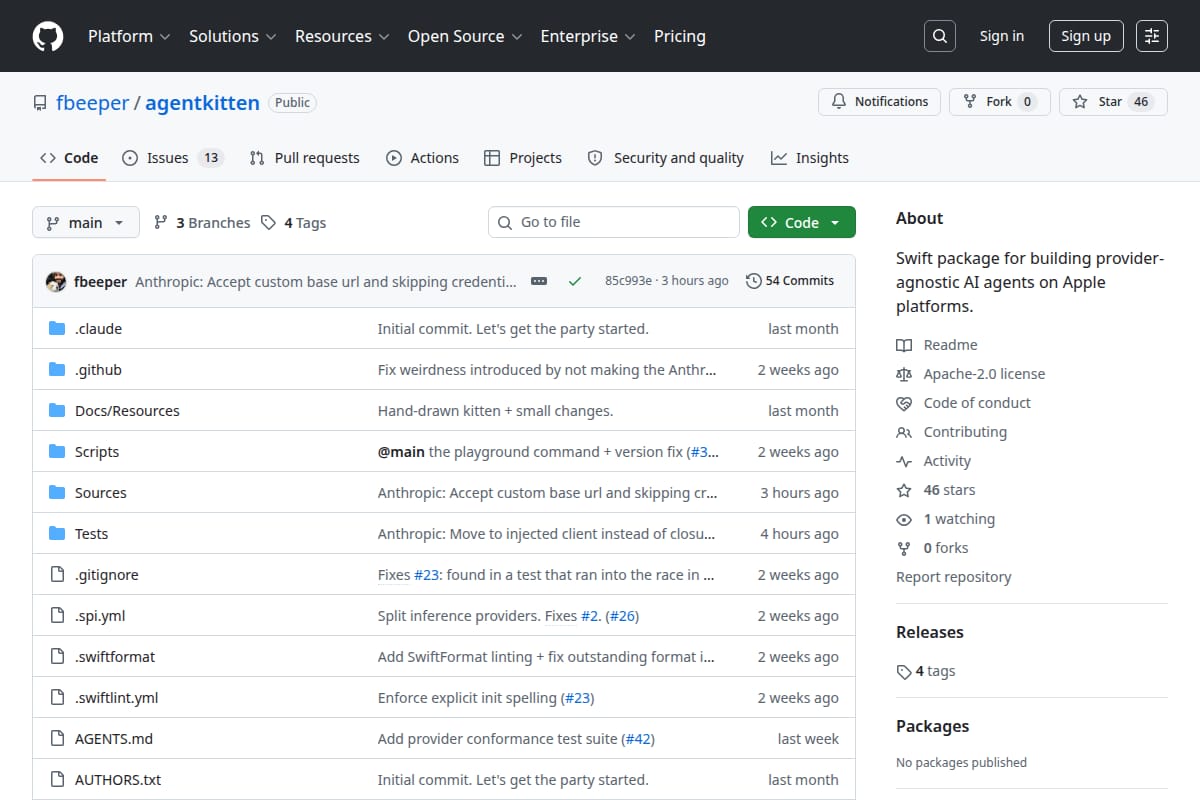Open the green Code dropdown button
The image size is (1200, 800).
(802, 222)
